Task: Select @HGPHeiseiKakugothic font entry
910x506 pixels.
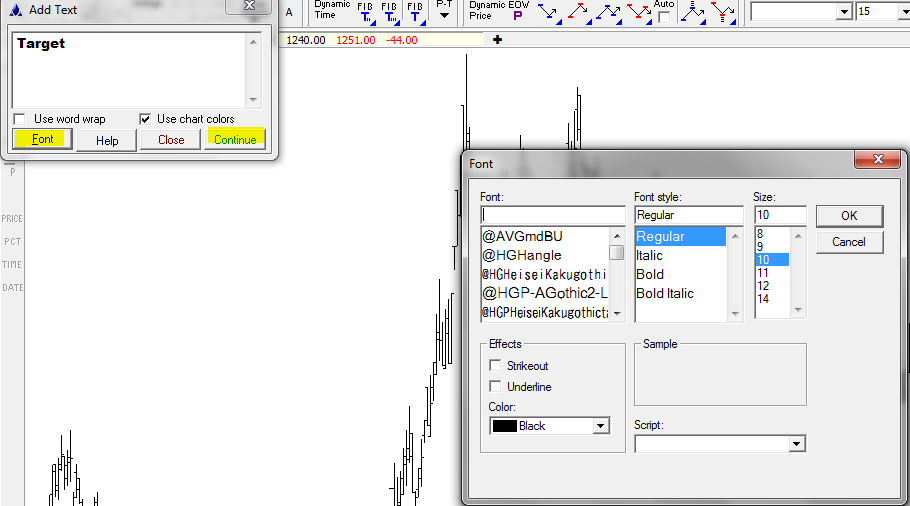Action: (x=544, y=313)
